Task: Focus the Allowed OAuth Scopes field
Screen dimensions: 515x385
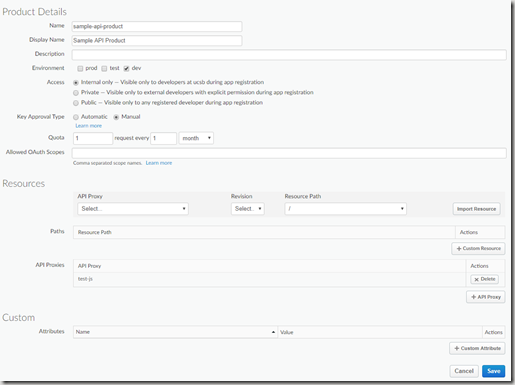Action: tap(289, 153)
